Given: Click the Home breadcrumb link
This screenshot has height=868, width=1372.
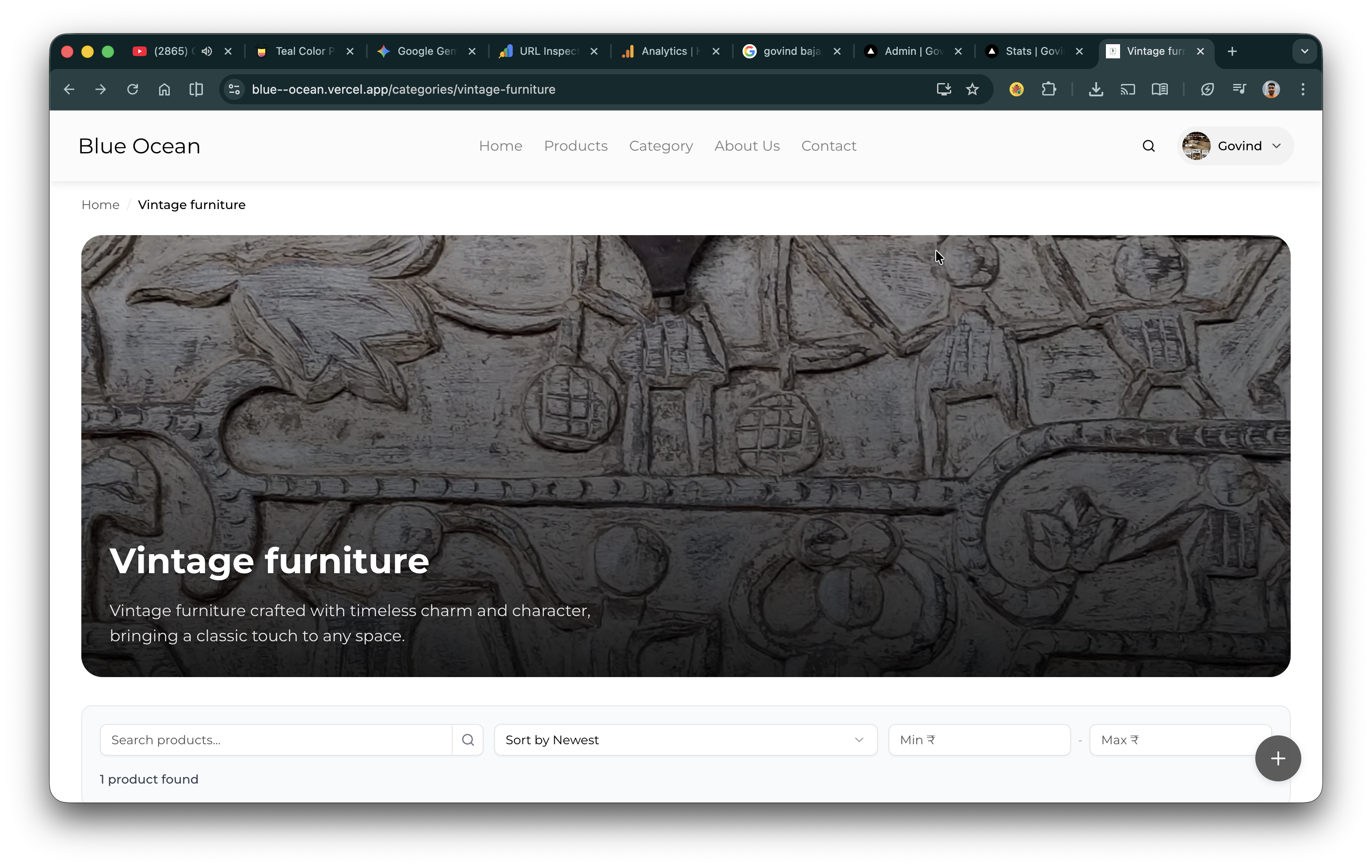Looking at the screenshot, I should click(100, 205).
